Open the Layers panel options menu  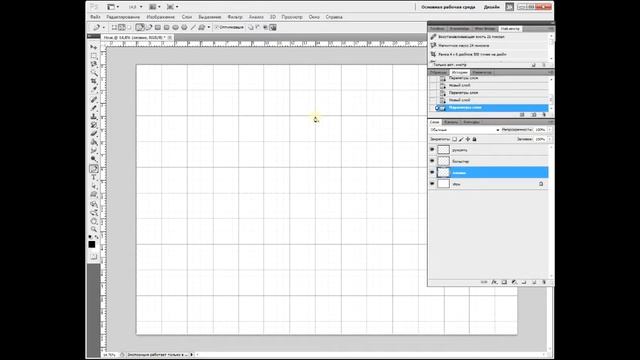point(550,122)
